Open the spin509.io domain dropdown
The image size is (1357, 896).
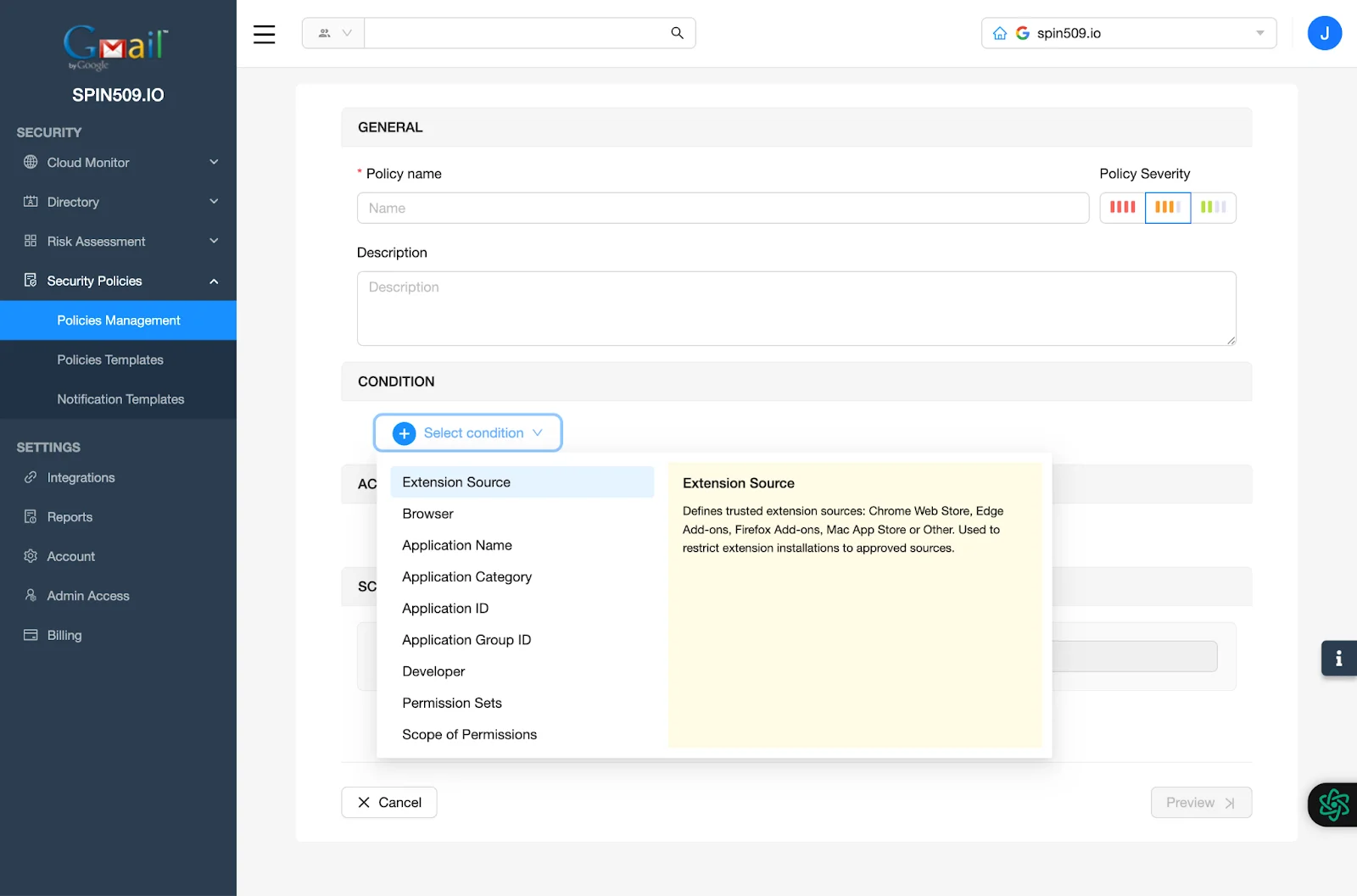click(x=1259, y=32)
